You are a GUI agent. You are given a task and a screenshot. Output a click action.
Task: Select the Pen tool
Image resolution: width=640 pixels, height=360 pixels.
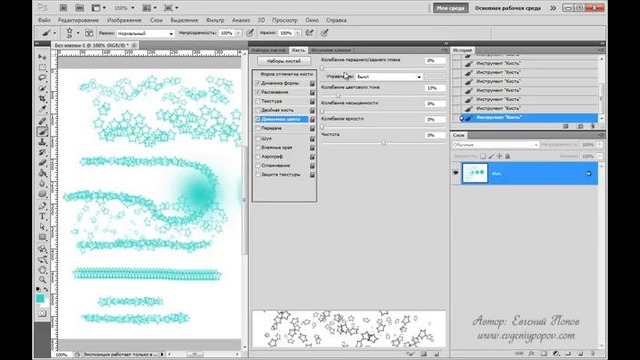point(42,206)
